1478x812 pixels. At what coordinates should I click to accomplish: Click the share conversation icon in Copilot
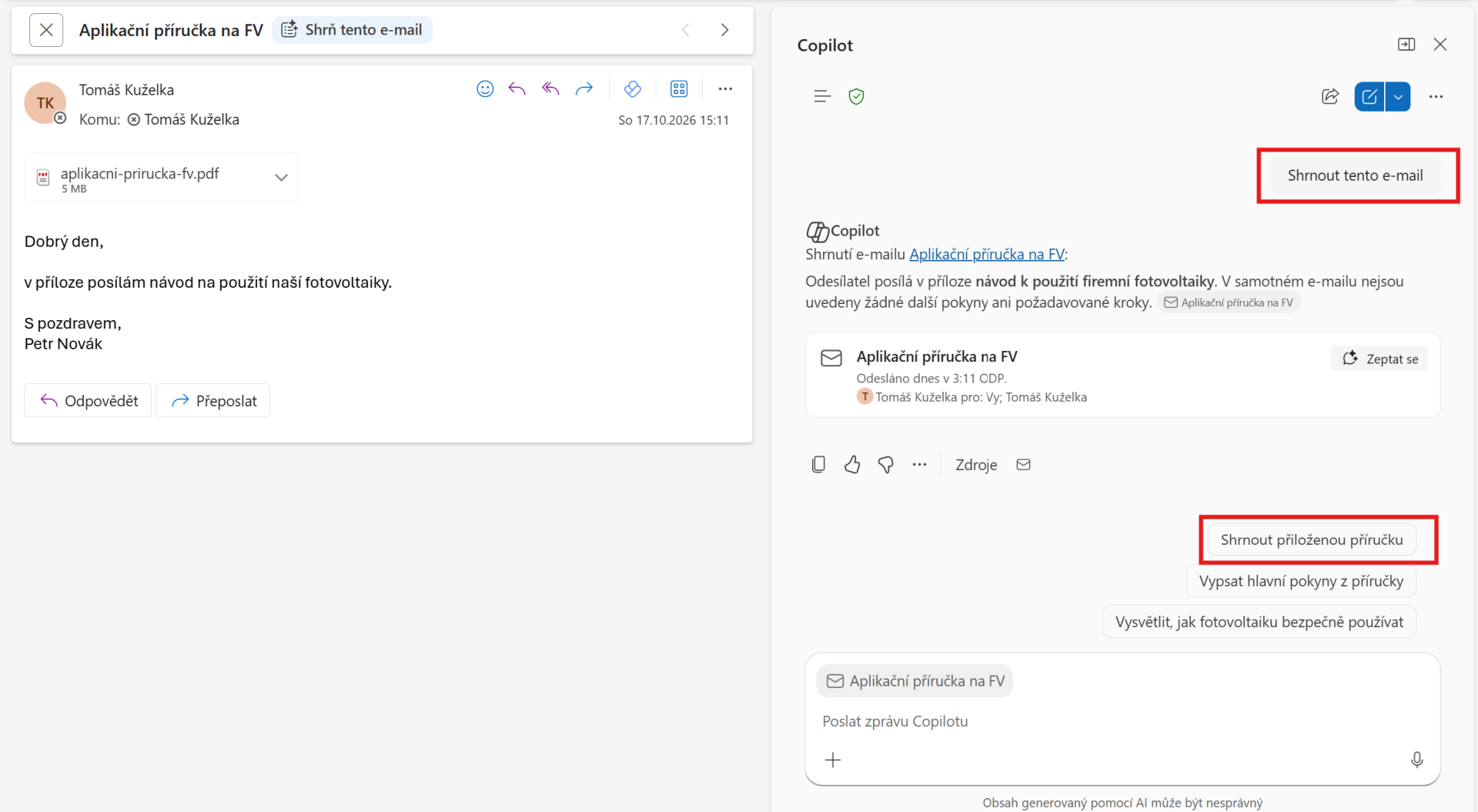pos(1330,96)
